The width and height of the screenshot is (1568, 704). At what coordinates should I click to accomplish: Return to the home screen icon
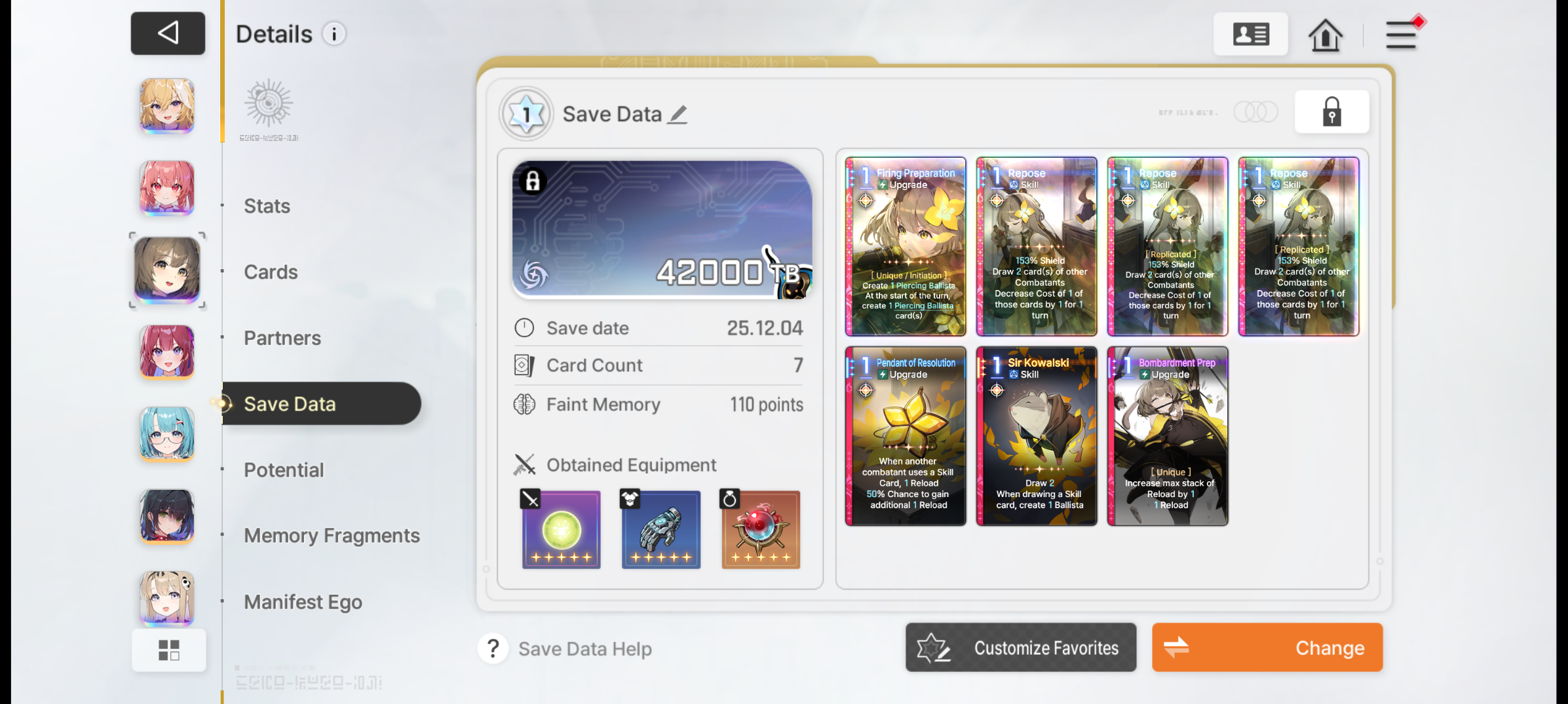click(x=1325, y=35)
